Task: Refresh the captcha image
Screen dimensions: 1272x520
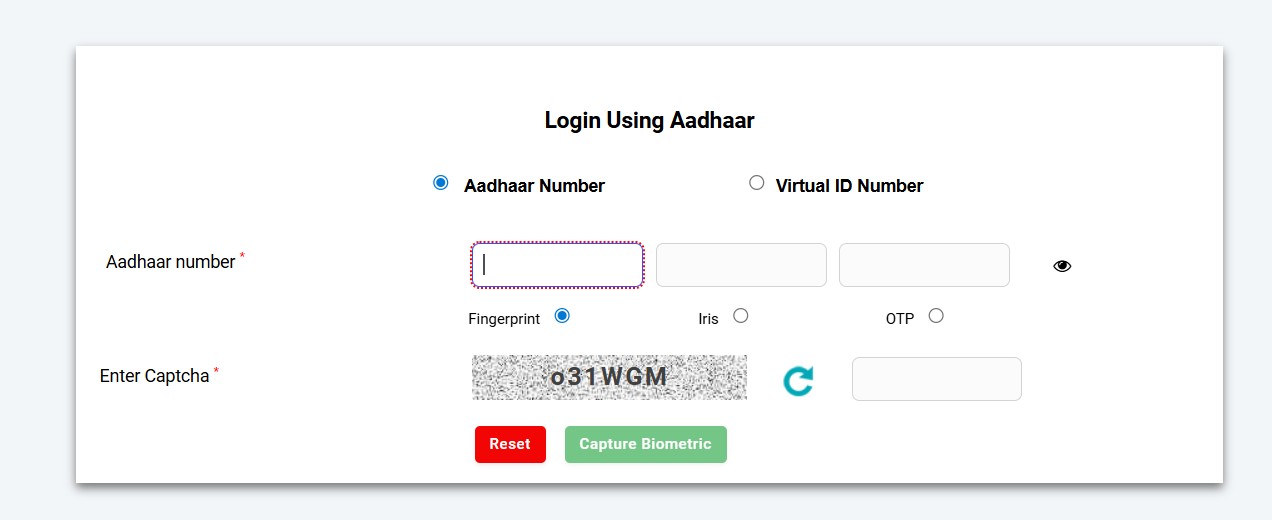Action: pyautogui.click(x=798, y=380)
